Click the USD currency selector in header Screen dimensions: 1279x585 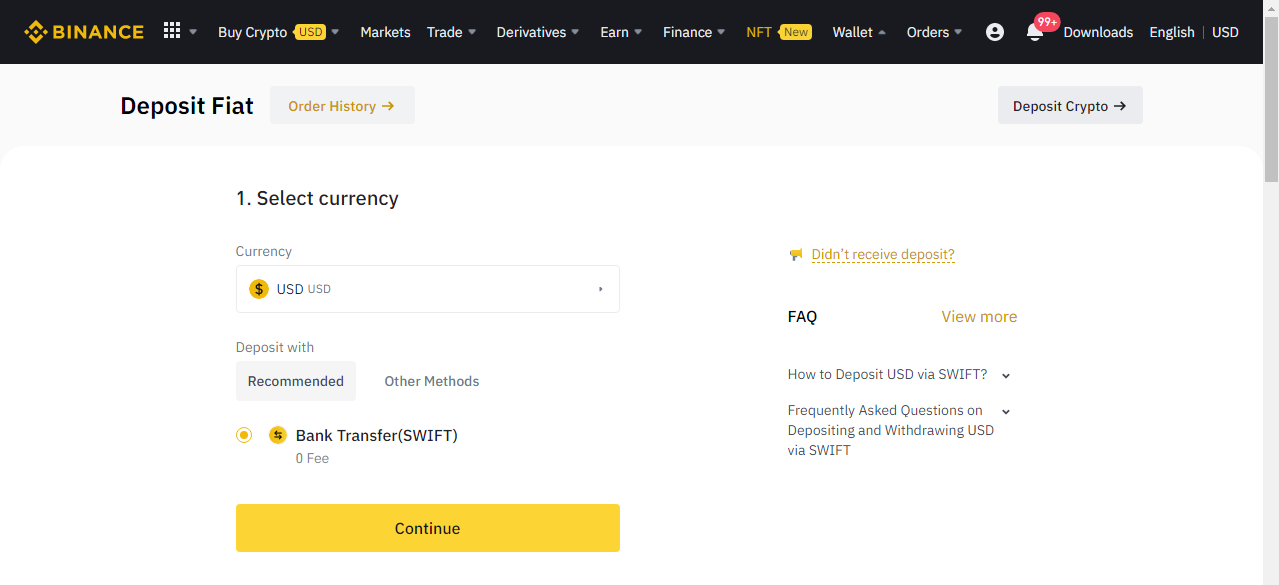1225,32
